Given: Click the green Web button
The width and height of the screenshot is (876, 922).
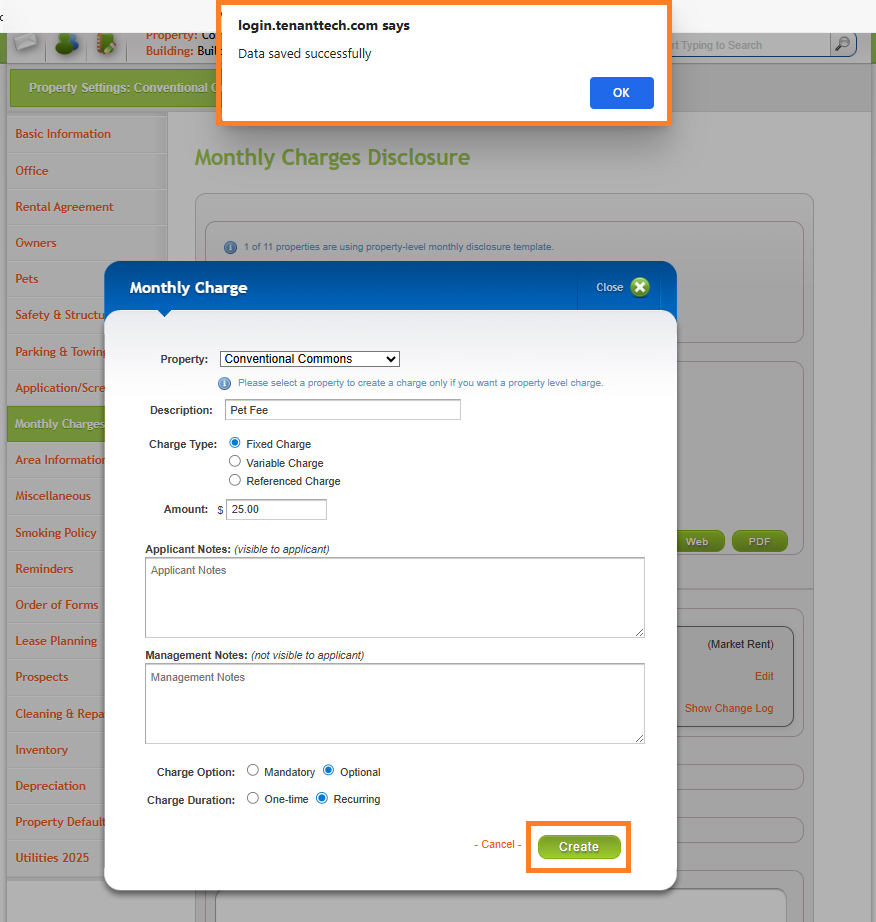Looking at the screenshot, I should [x=700, y=542].
